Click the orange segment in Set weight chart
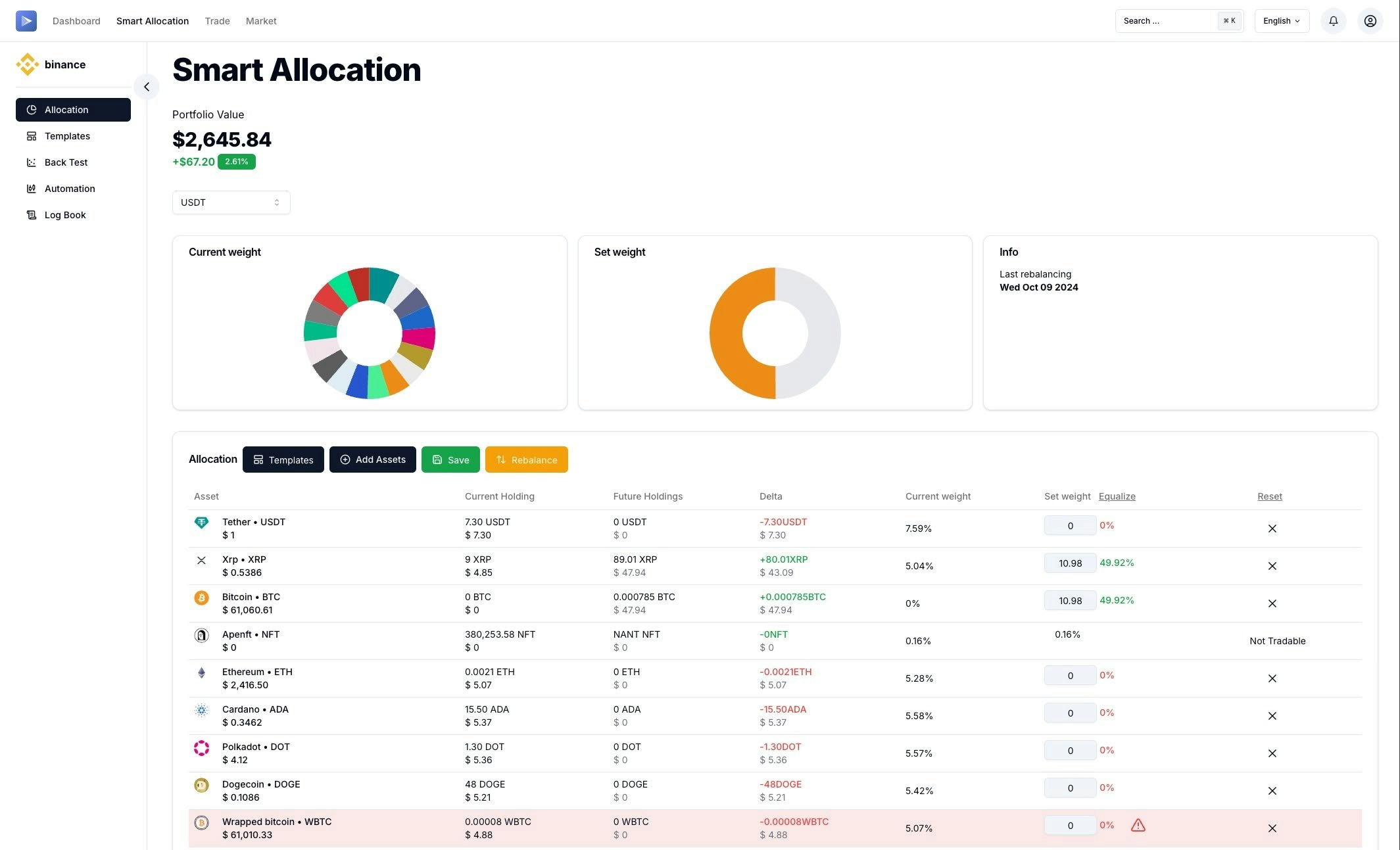The image size is (1400, 850). (727, 333)
